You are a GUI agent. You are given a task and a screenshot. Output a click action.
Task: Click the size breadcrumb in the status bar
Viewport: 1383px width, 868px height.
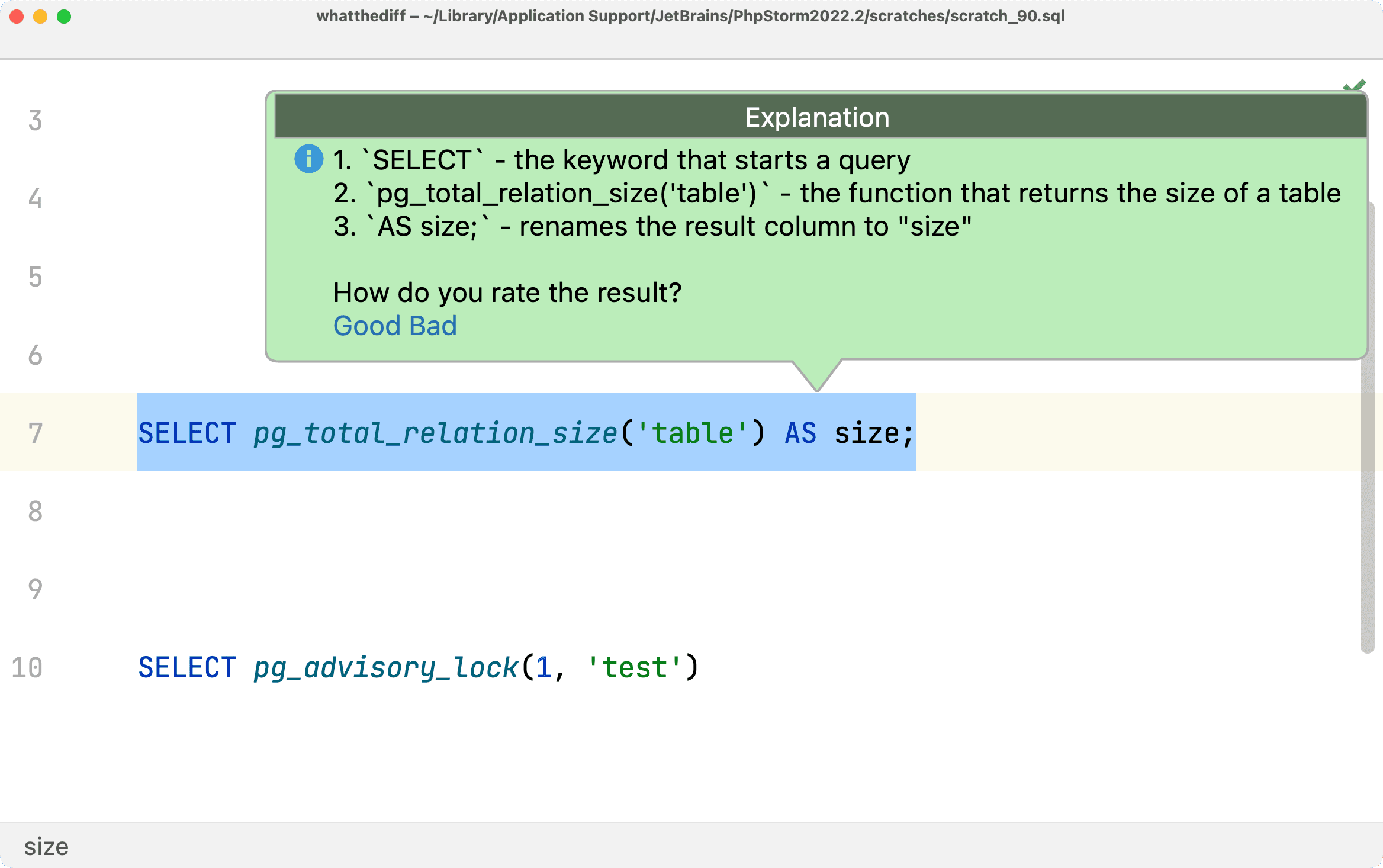click(46, 847)
